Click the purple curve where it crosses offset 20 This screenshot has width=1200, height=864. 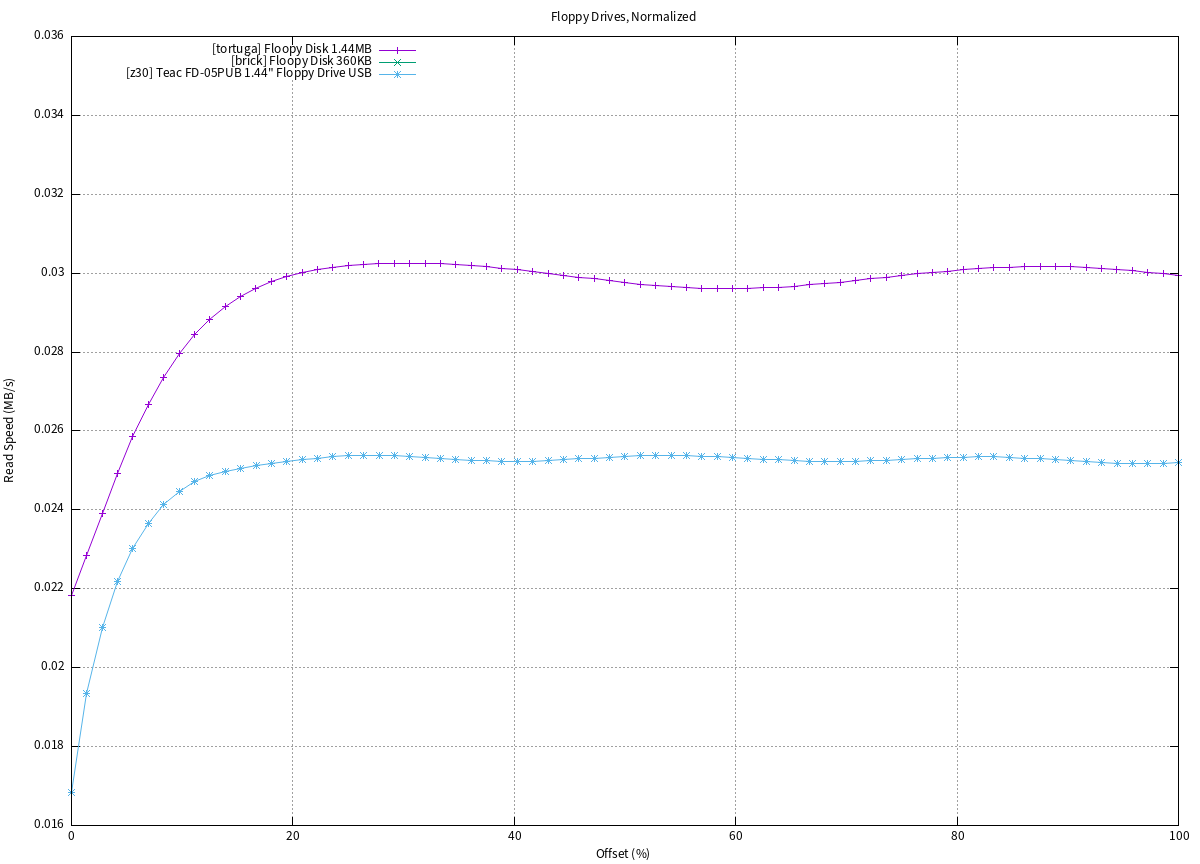coord(292,275)
